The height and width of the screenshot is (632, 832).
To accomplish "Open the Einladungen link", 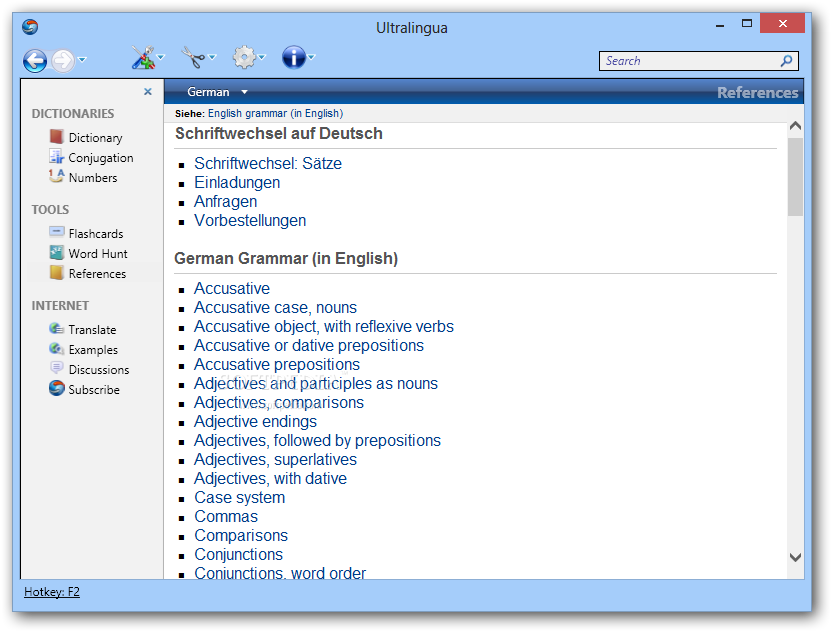I will [237, 183].
